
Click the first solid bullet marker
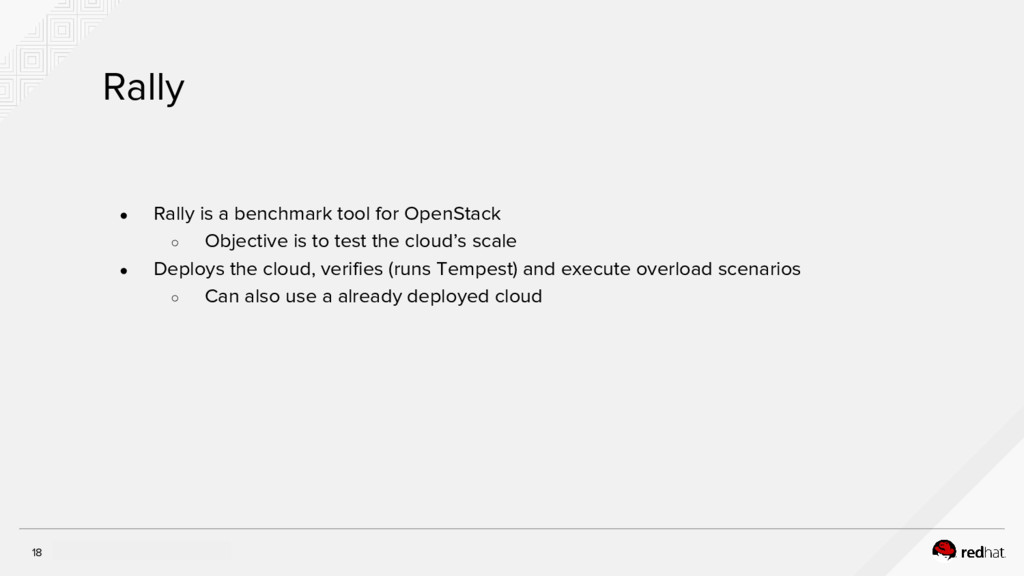[x=123, y=215]
